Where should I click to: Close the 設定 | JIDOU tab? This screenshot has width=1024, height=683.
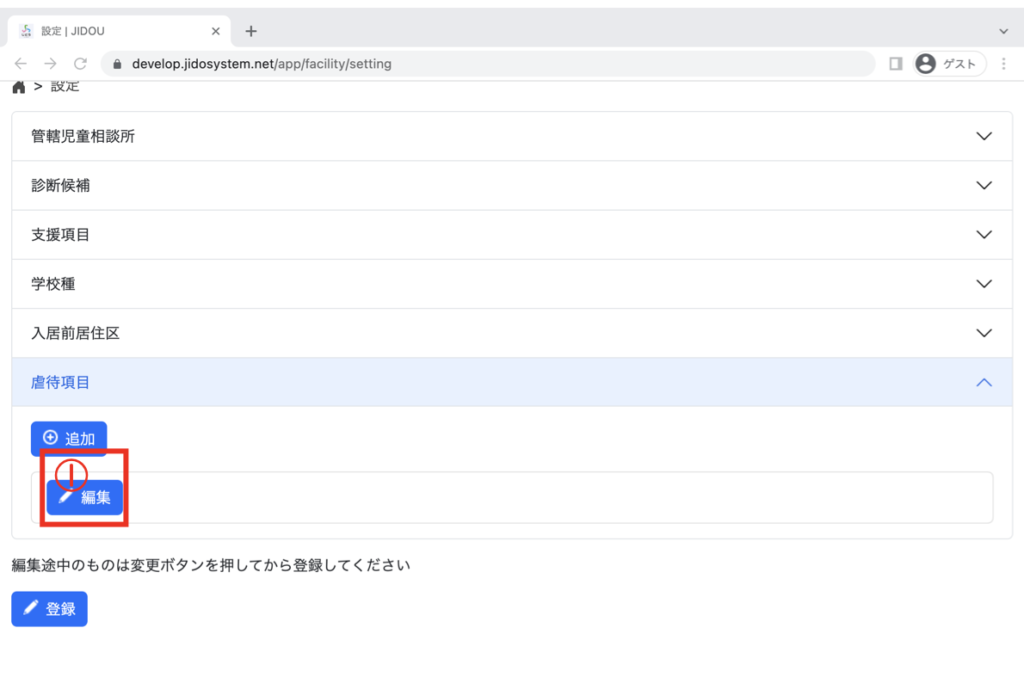[x=216, y=31]
